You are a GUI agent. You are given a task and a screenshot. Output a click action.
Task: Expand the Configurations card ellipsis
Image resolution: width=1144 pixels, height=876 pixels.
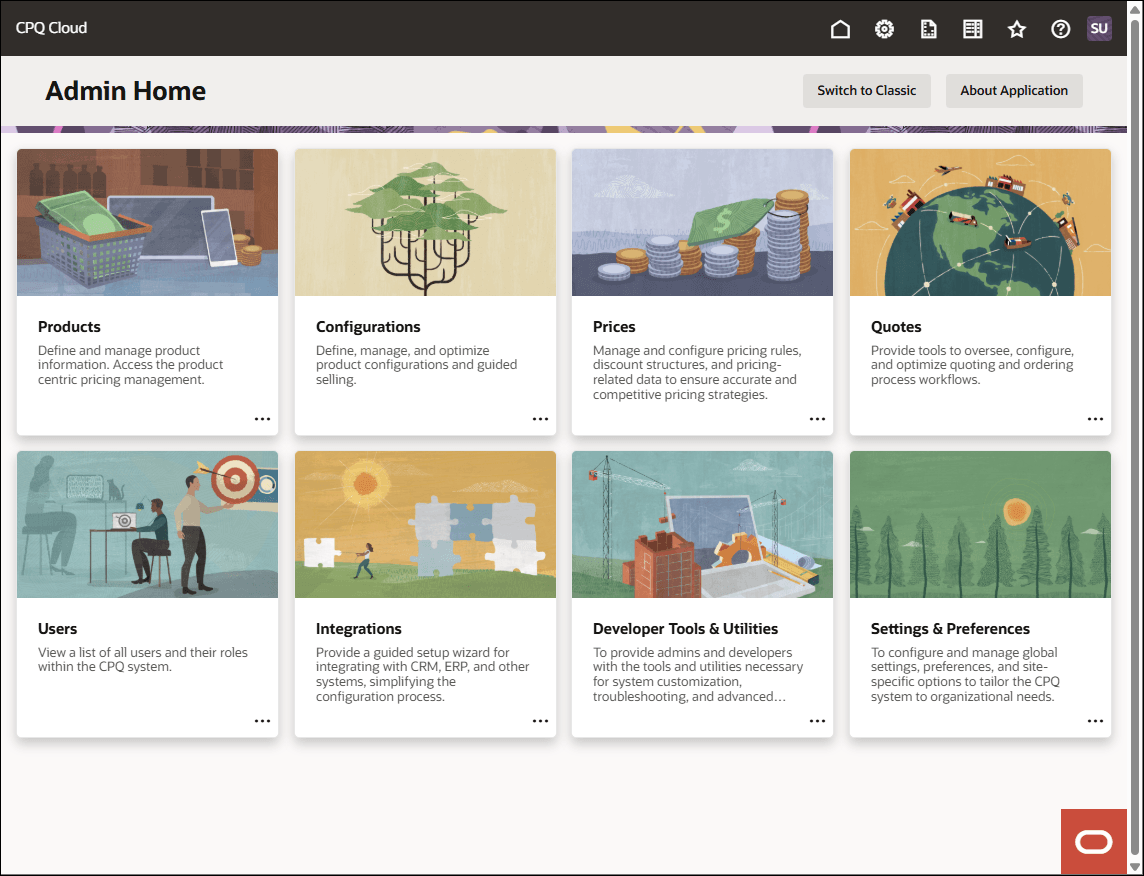[x=540, y=419]
